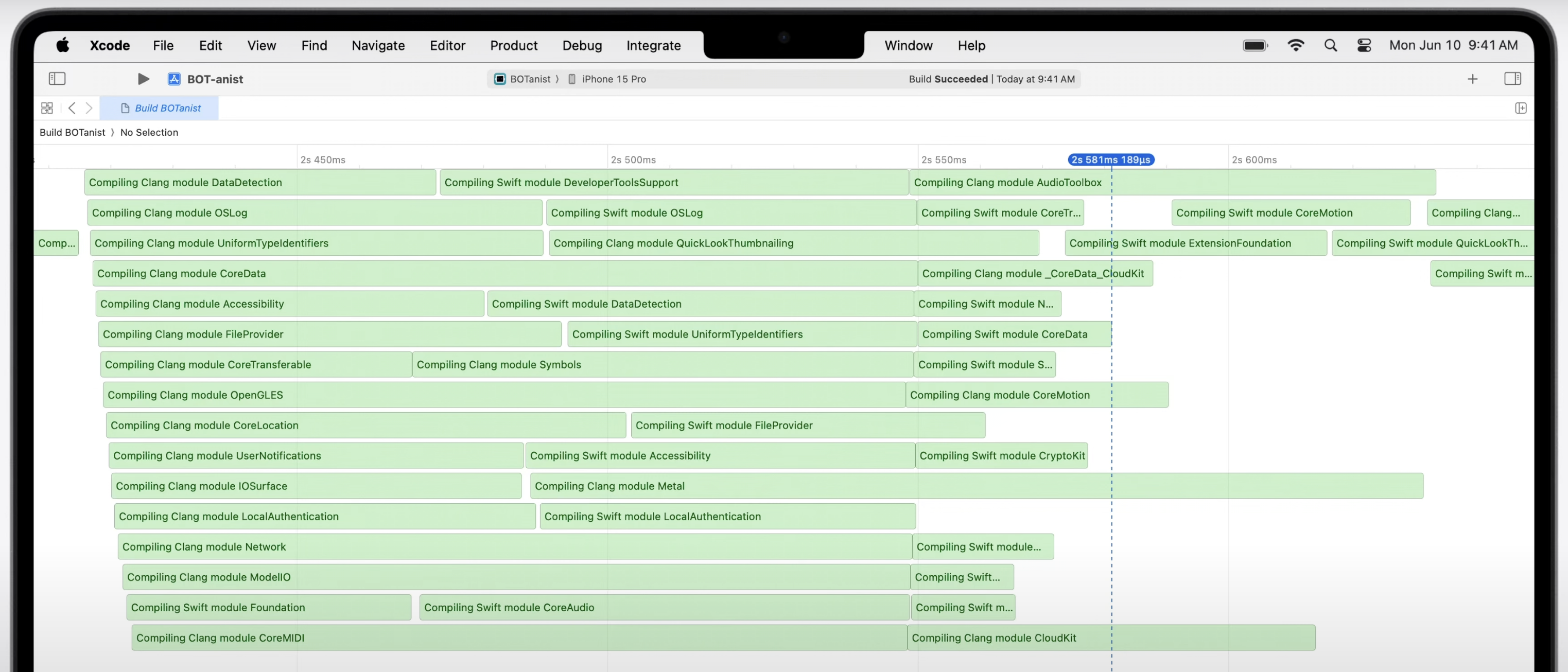Go back with the left chevron
This screenshot has height=672, width=1568.
pos(72,108)
